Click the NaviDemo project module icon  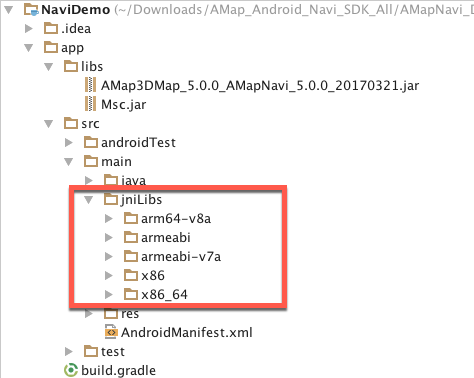[31, 10]
